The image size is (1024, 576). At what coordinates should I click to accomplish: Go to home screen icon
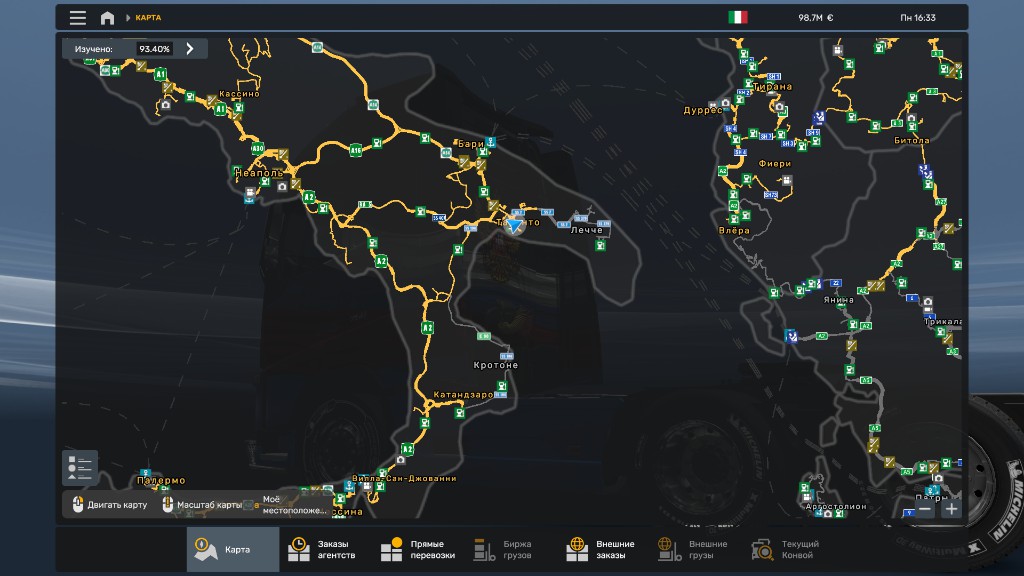click(x=107, y=18)
